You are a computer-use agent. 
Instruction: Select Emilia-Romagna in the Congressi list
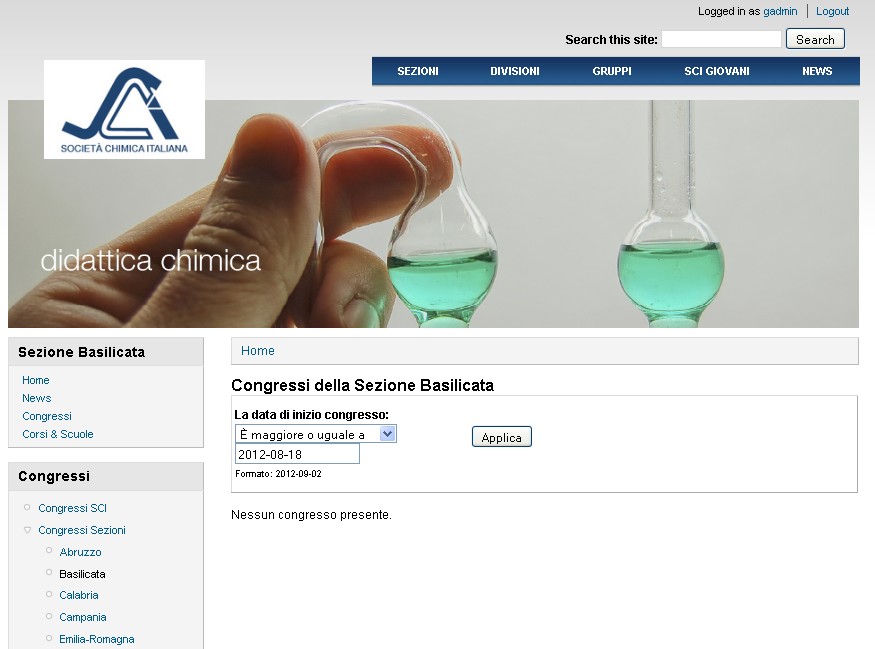(97, 639)
